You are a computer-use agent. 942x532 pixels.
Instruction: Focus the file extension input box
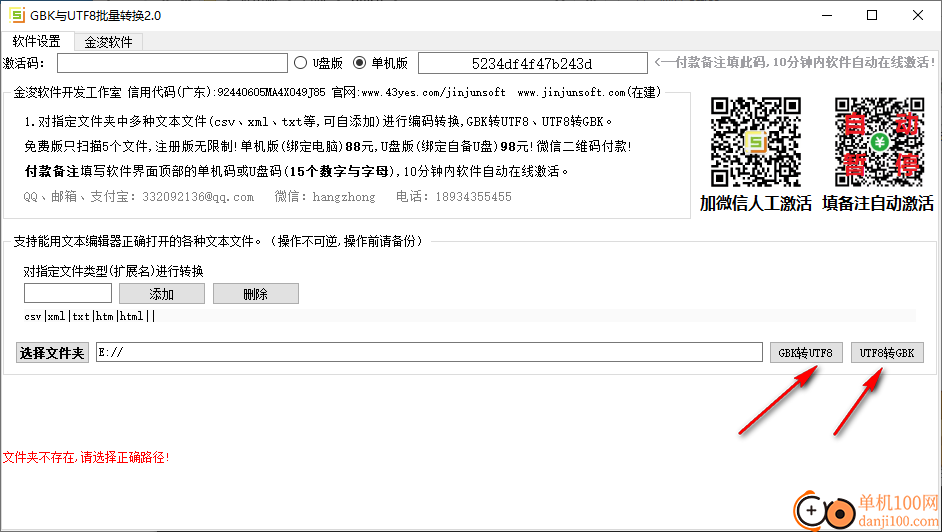tap(68, 293)
